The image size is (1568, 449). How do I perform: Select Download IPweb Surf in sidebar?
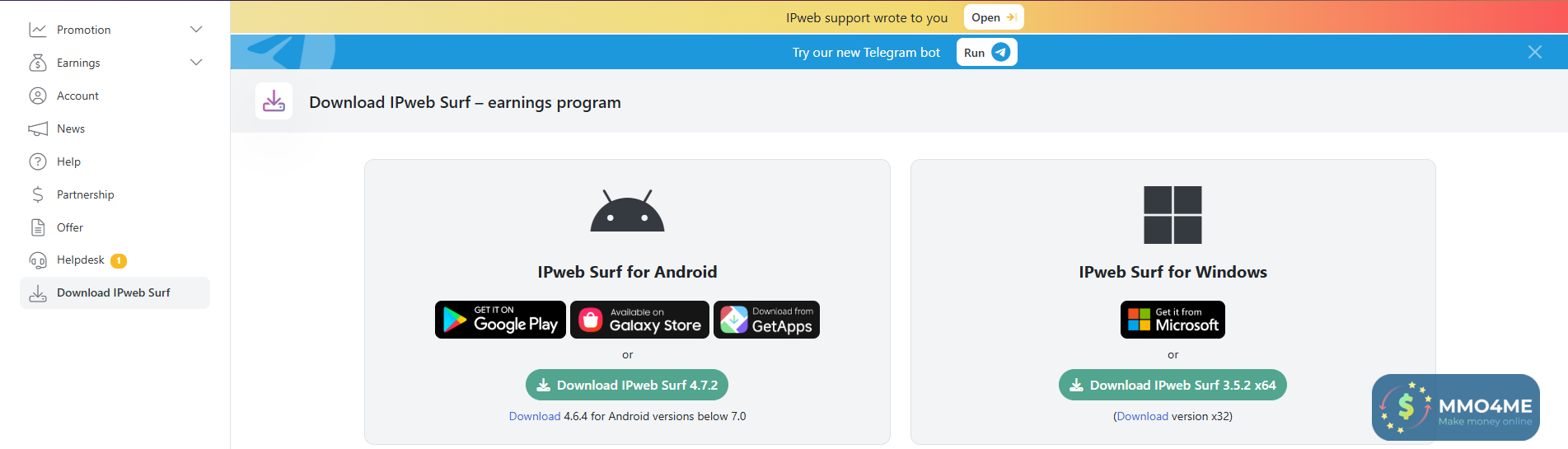(x=114, y=292)
